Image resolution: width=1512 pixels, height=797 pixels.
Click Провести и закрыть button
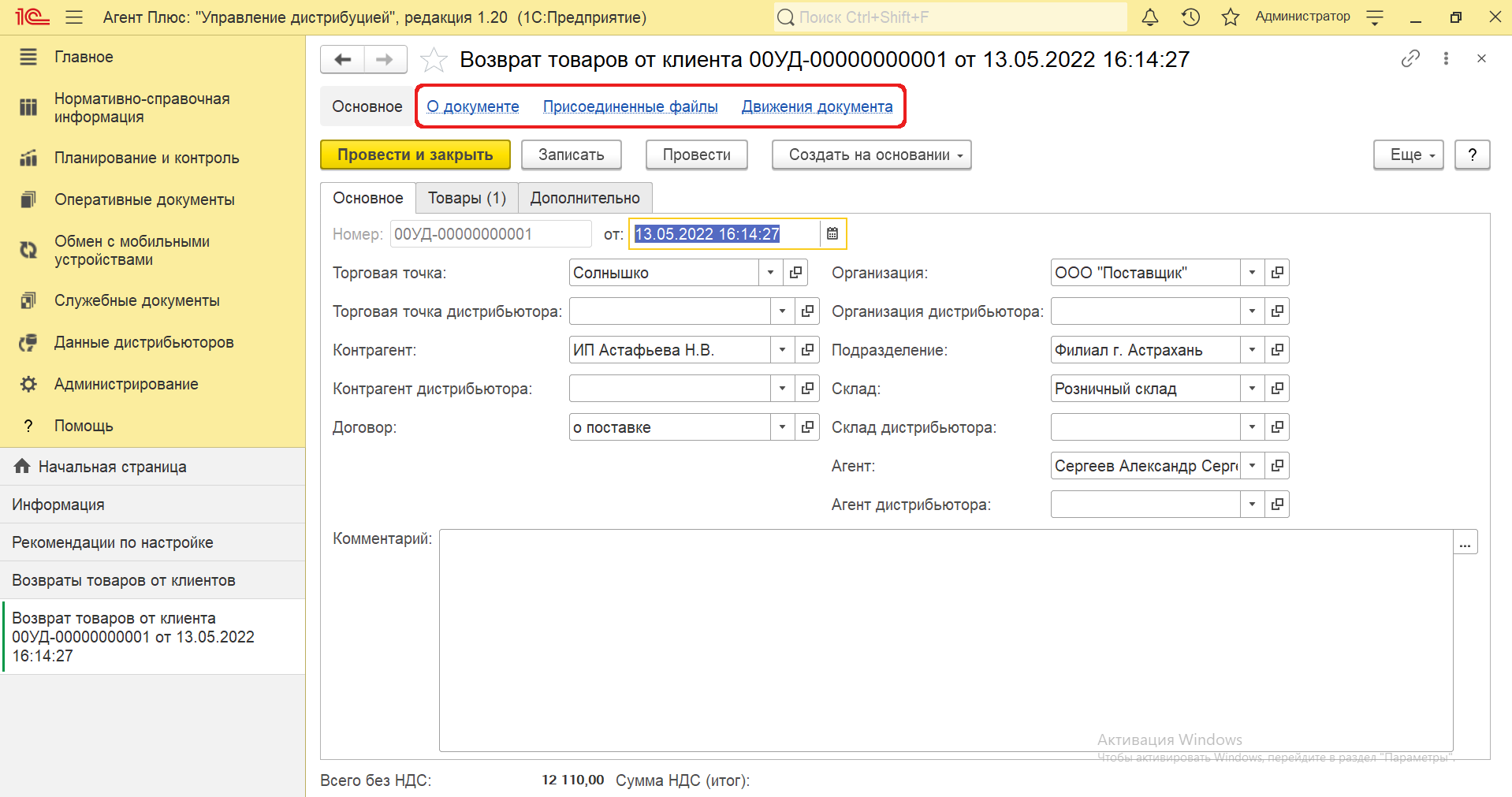pos(415,155)
